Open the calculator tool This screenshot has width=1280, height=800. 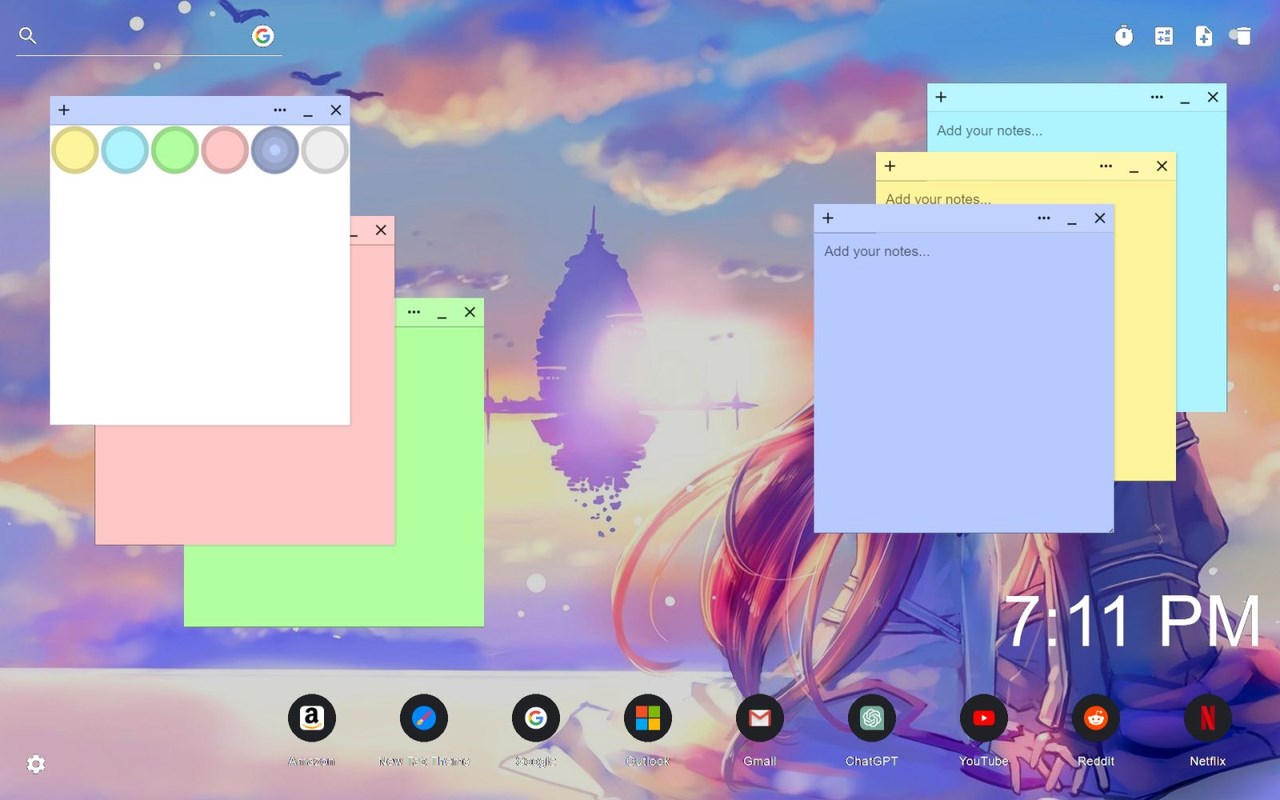tap(1164, 36)
